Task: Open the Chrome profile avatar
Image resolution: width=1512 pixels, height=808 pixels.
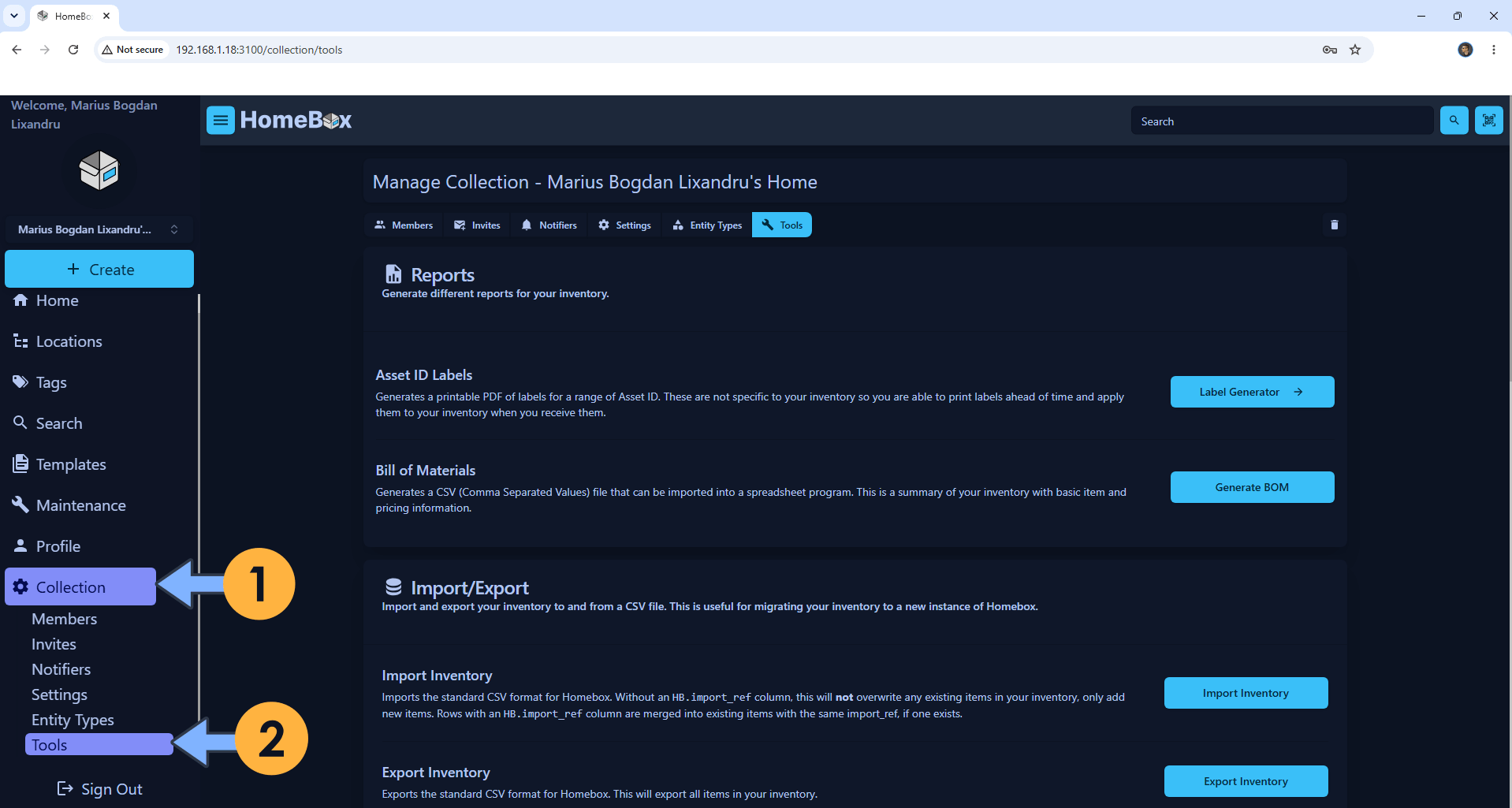Action: click(x=1465, y=50)
